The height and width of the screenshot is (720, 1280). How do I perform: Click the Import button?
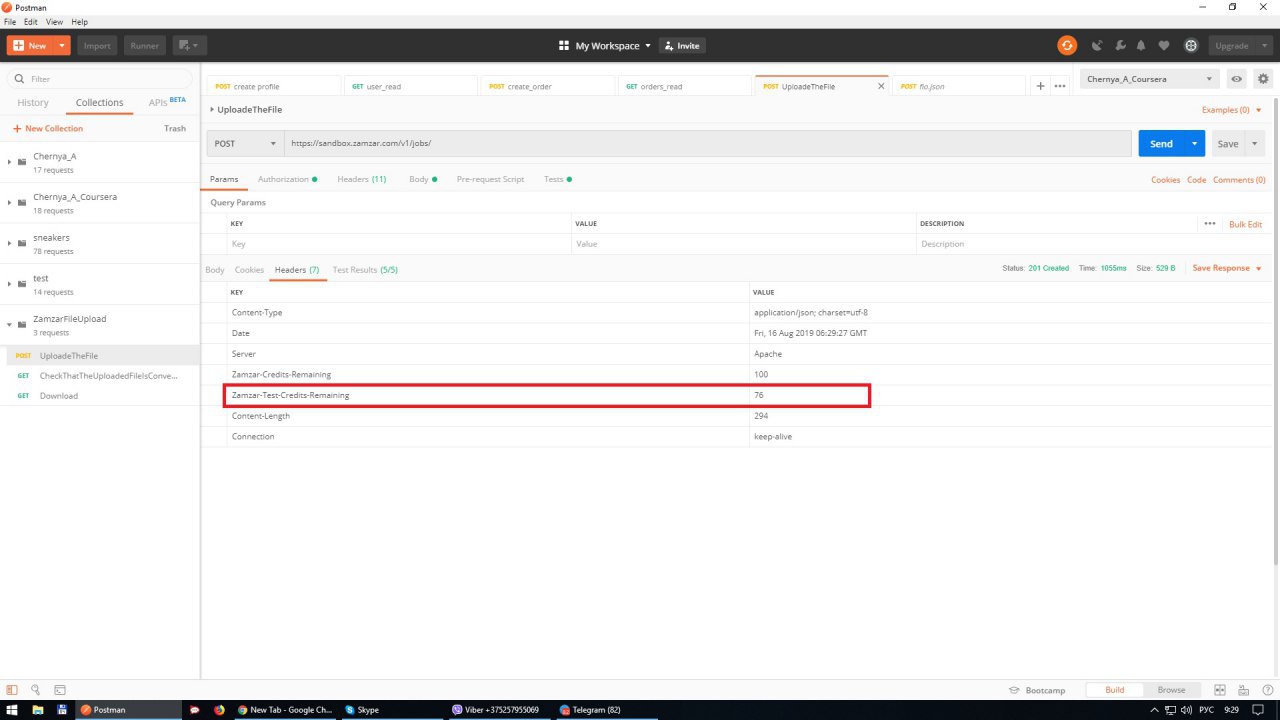(97, 45)
